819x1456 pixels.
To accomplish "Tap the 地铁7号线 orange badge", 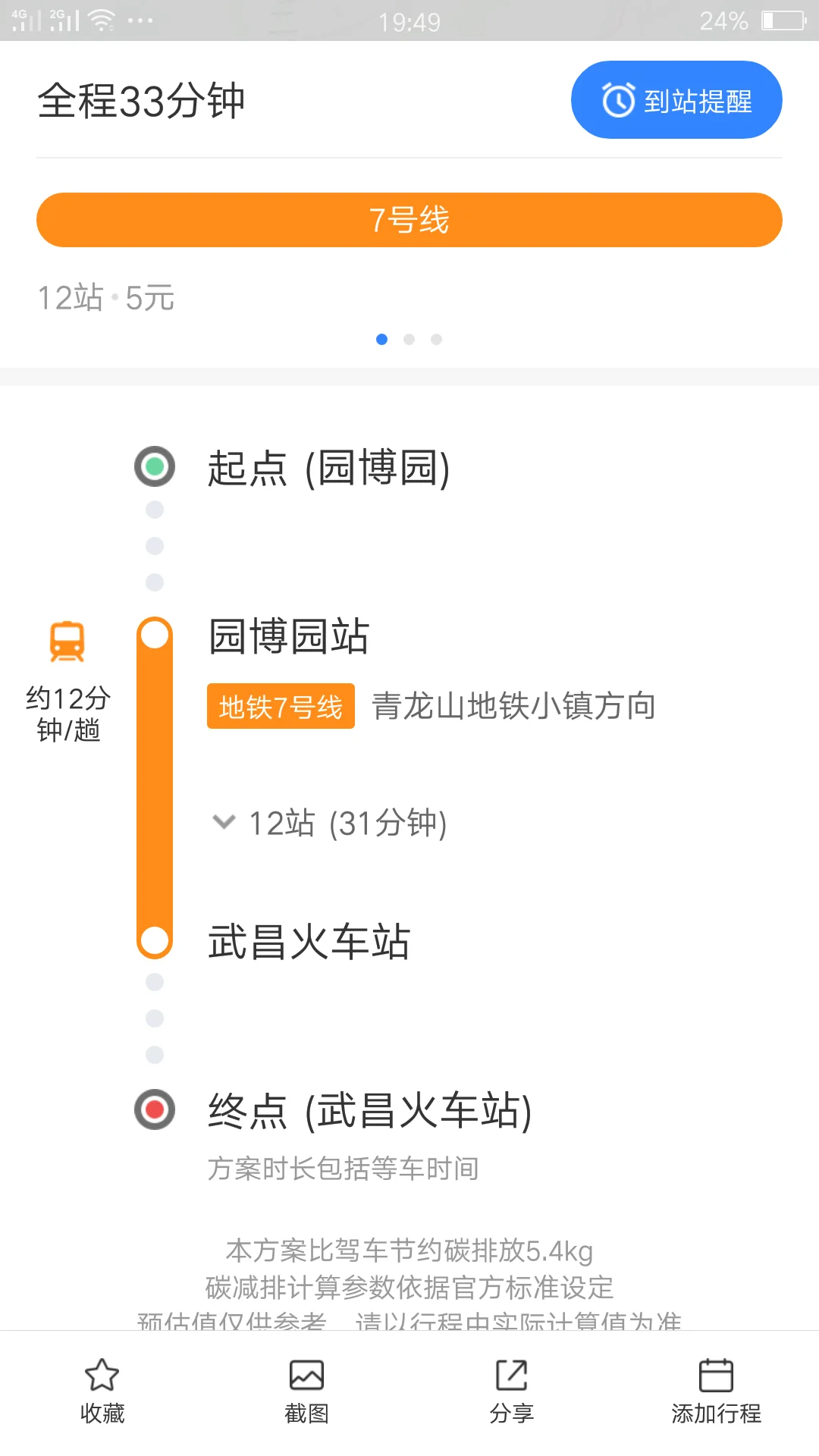I will tap(280, 706).
